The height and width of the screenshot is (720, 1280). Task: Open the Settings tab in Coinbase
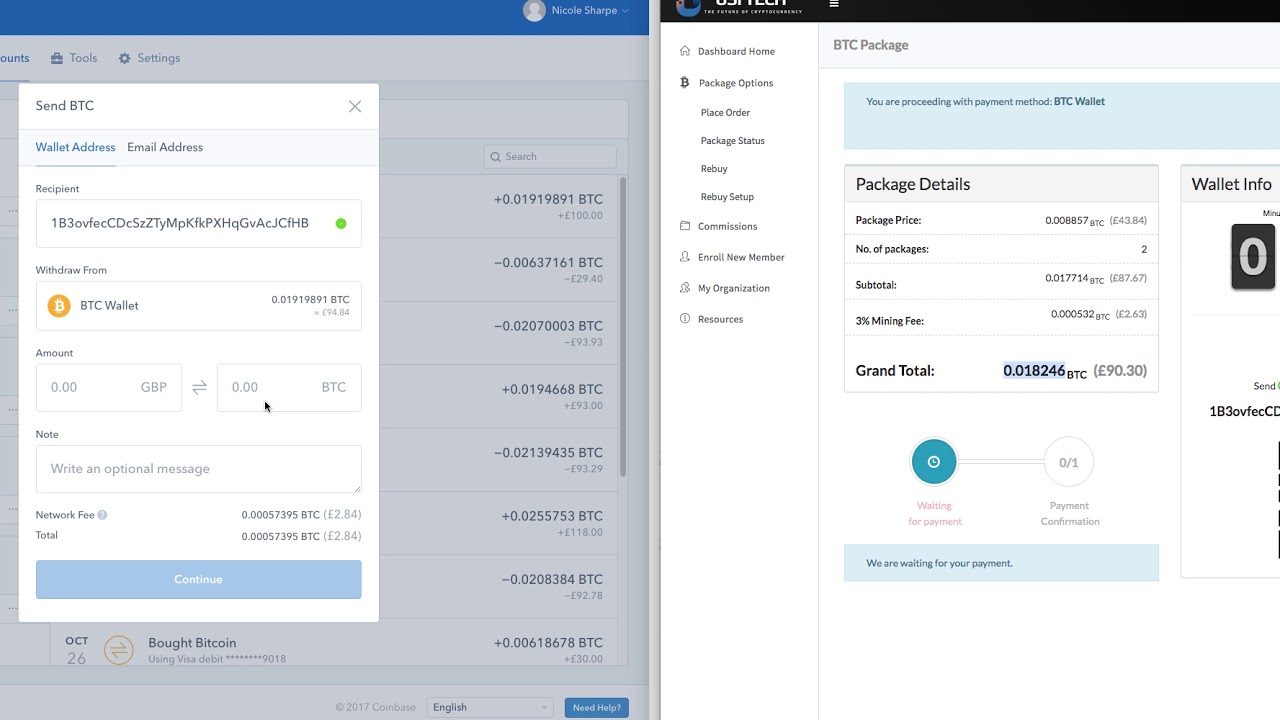pyautogui.click(x=149, y=58)
